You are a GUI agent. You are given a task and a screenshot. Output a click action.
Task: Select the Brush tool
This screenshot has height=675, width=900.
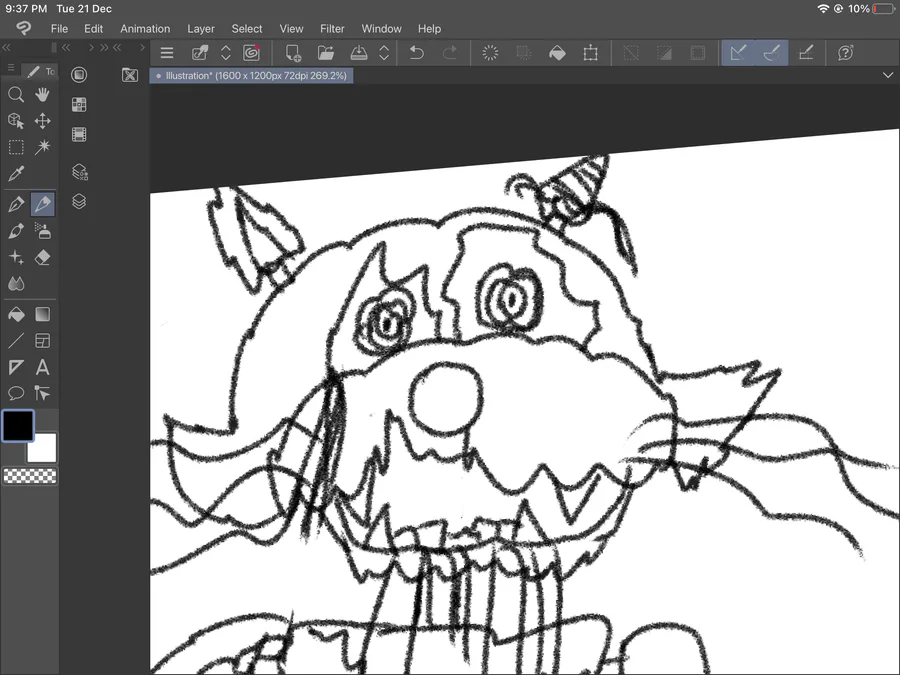(16, 231)
